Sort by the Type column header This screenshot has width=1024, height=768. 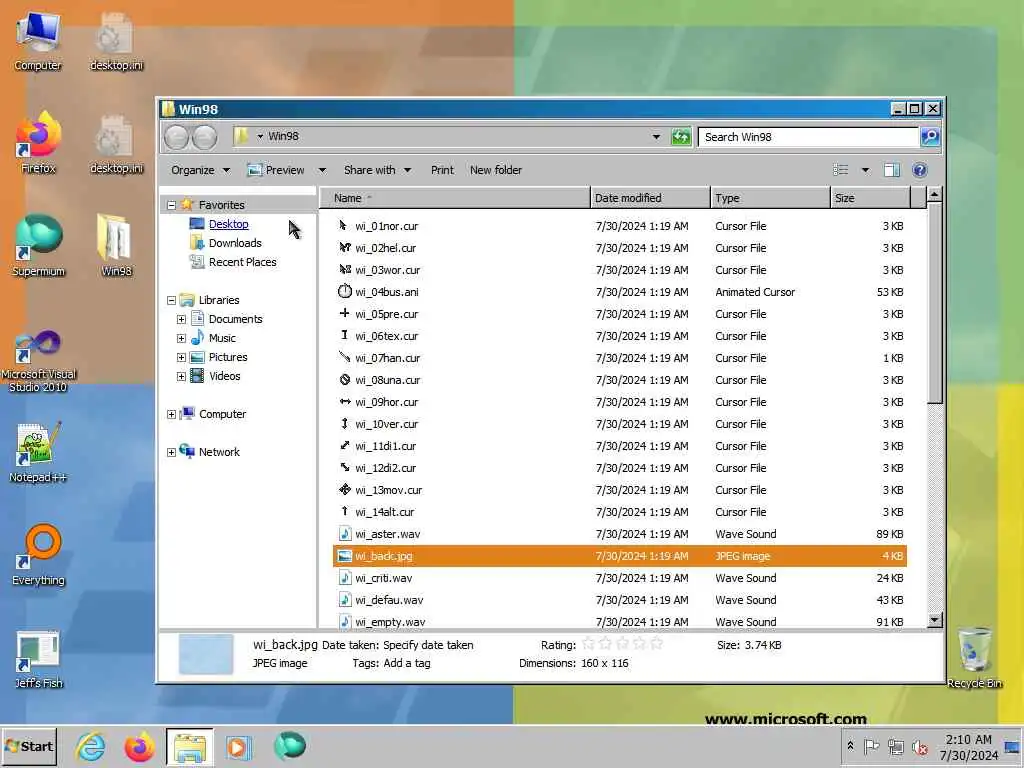point(769,198)
